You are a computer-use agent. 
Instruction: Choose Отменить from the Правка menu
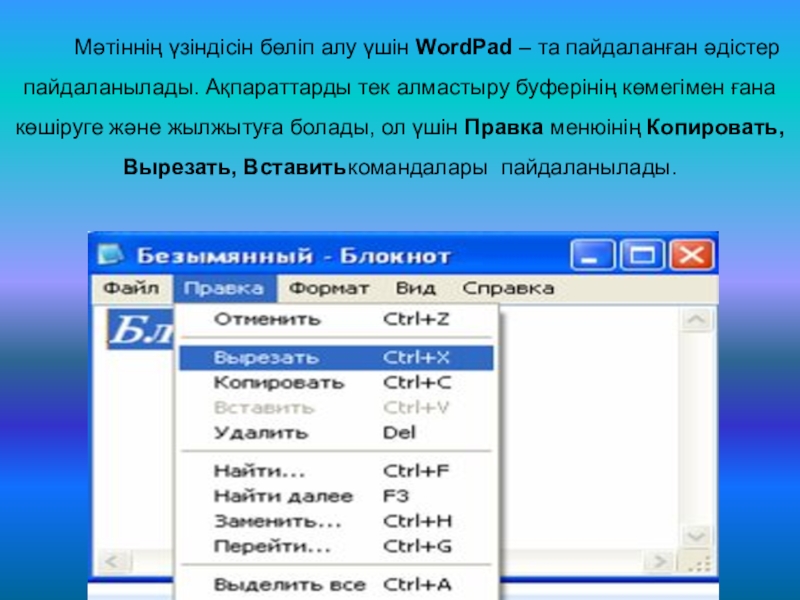[336, 319]
